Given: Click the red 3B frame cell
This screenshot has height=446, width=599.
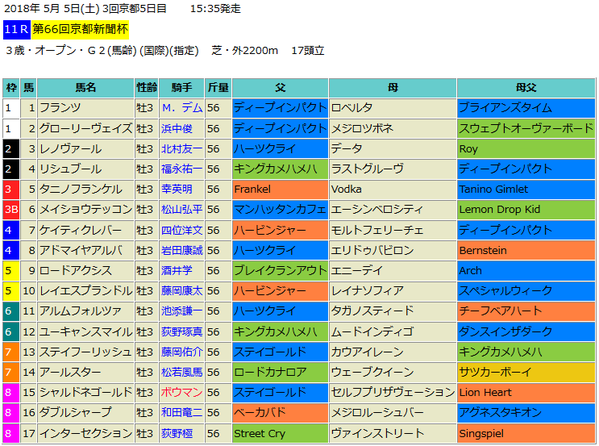Looking at the screenshot, I should click(x=11, y=209).
